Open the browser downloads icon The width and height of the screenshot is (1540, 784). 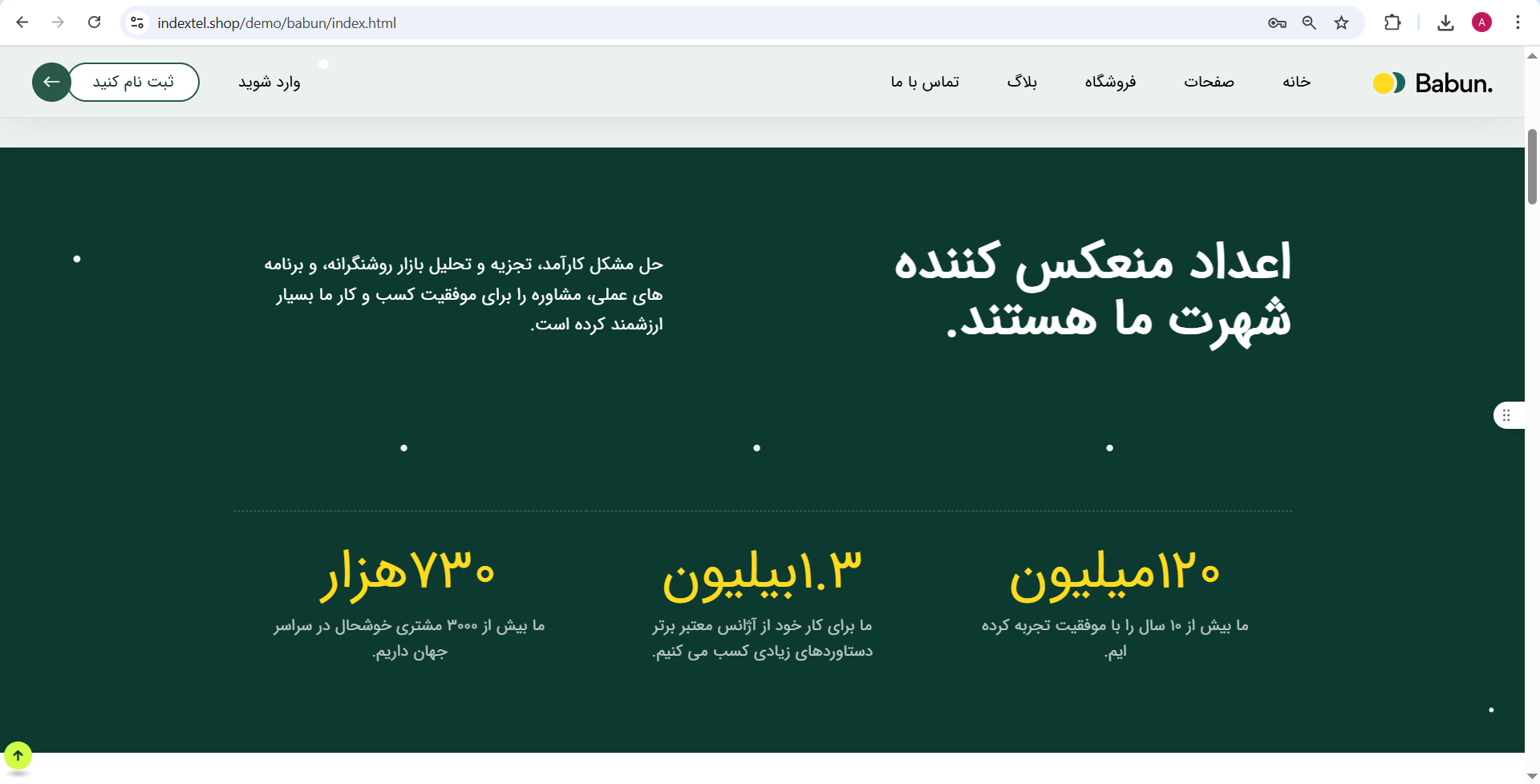(1445, 22)
